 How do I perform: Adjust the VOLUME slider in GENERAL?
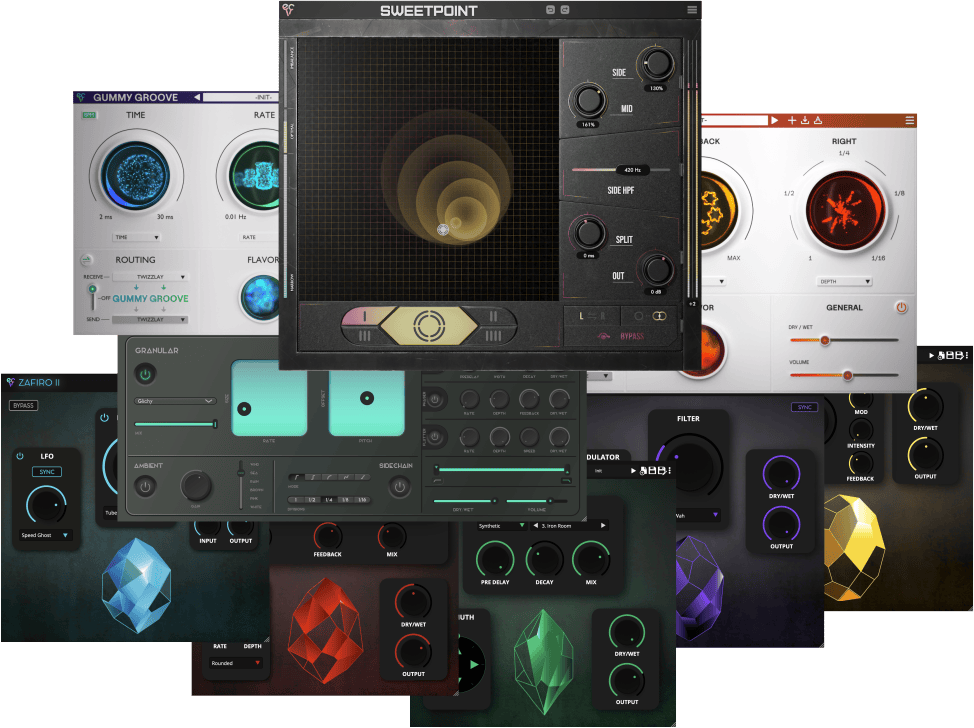pos(844,375)
